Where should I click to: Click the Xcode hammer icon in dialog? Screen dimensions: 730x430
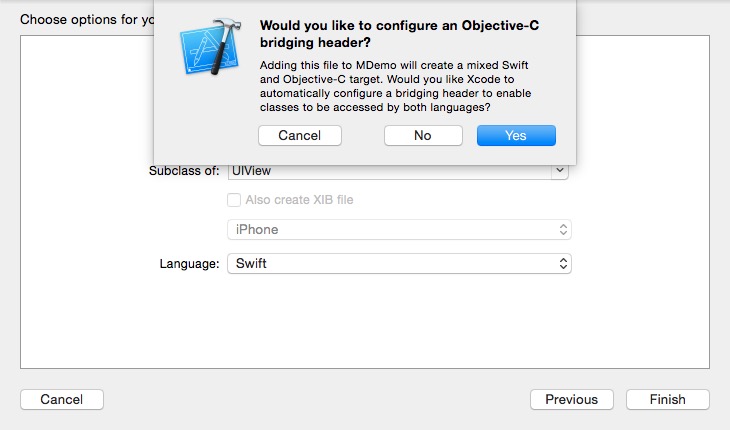(x=210, y=47)
